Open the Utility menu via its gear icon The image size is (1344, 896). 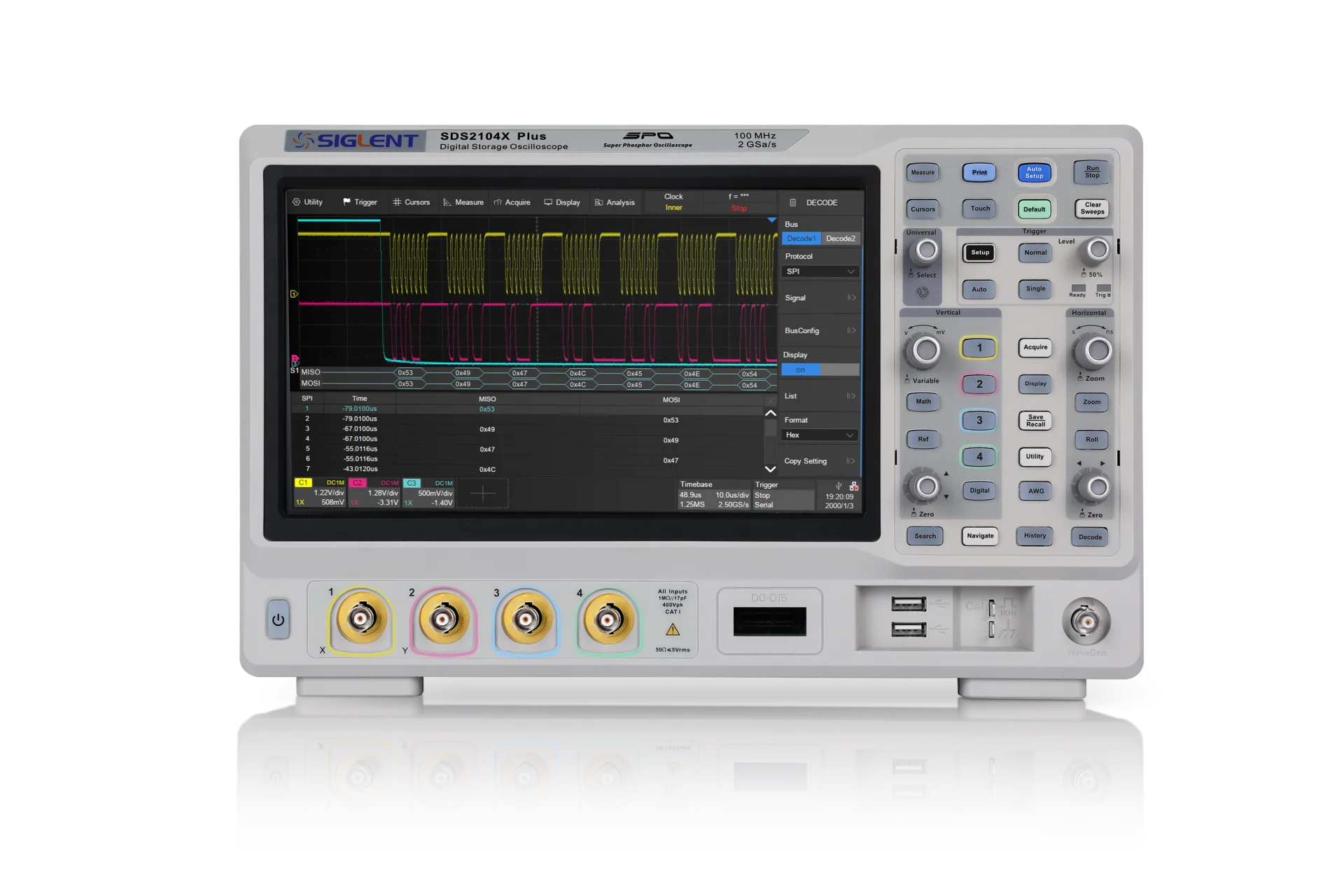tap(297, 202)
